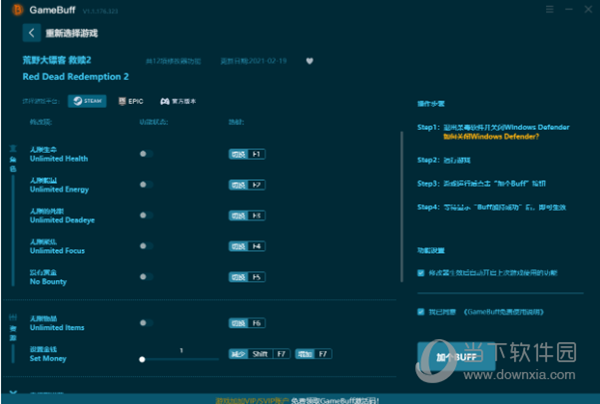Click the Red Dead Redemption 2 title
Viewport: 600px width, 404px height.
click(x=75, y=77)
